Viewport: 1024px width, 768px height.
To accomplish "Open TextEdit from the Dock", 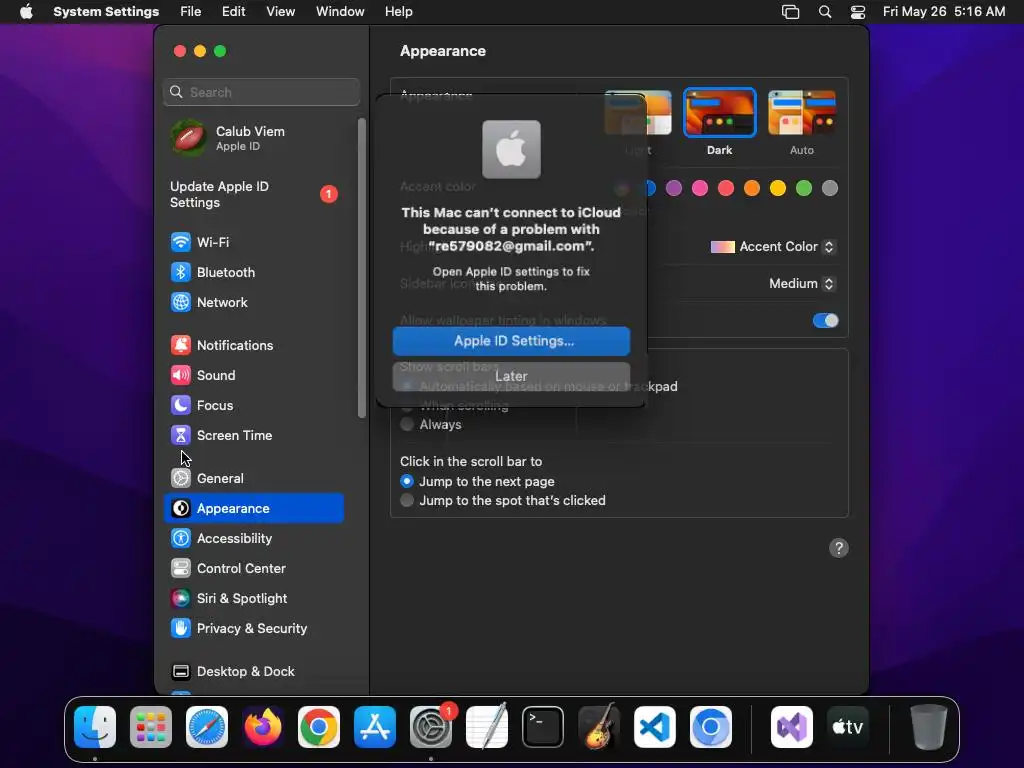I will point(487,727).
